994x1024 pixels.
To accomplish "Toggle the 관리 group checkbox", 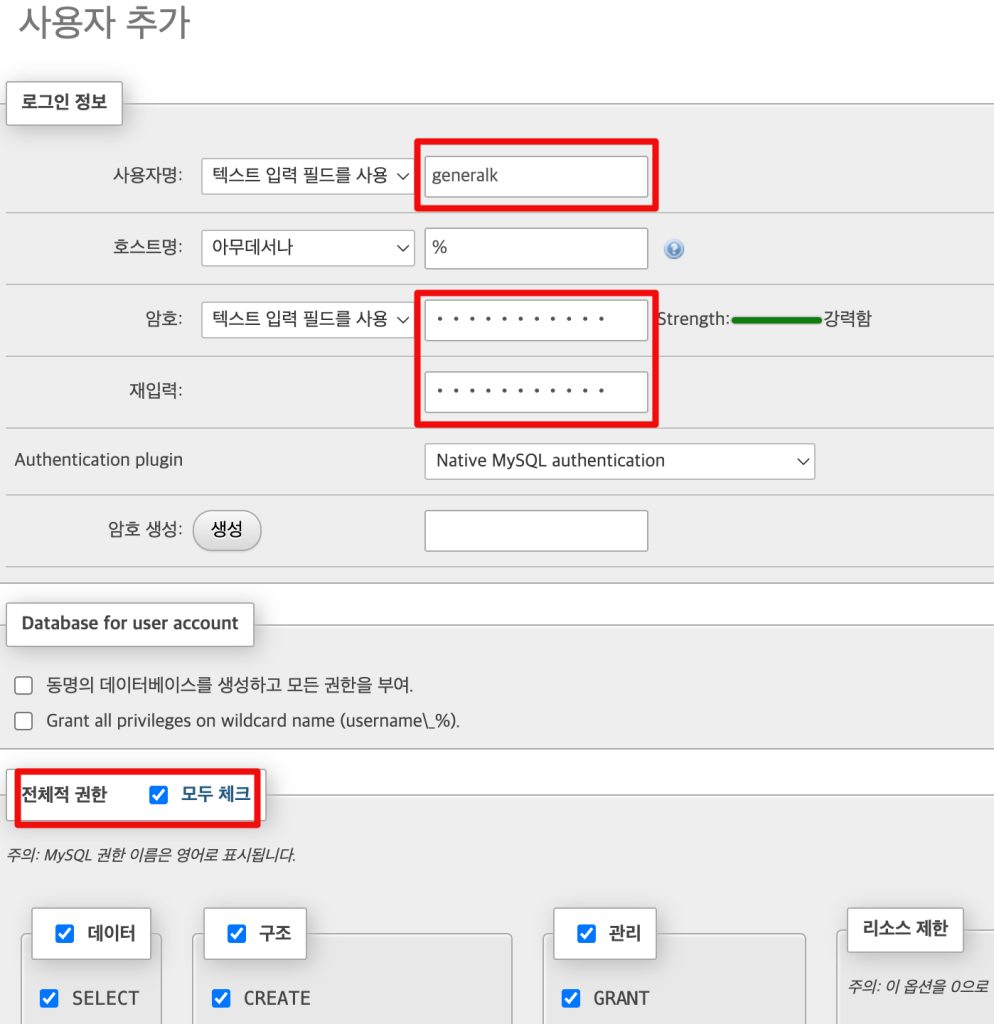I will click(586, 933).
